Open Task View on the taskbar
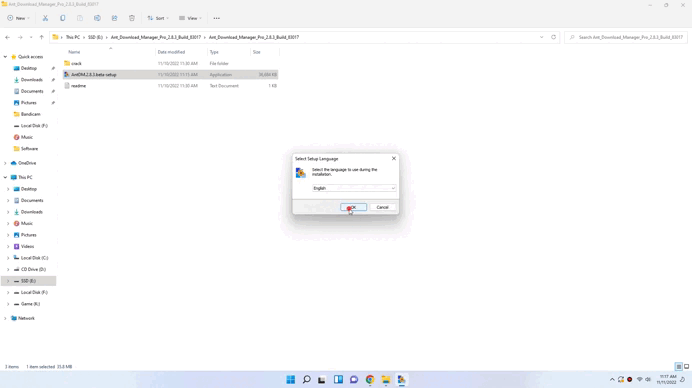This screenshot has width=692, height=388. point(322,380)
